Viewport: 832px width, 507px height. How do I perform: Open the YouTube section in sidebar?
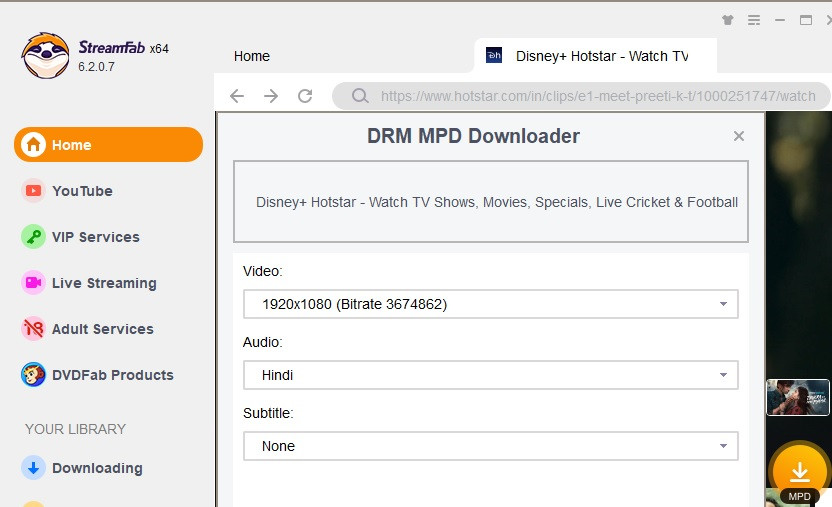point(81,191)
